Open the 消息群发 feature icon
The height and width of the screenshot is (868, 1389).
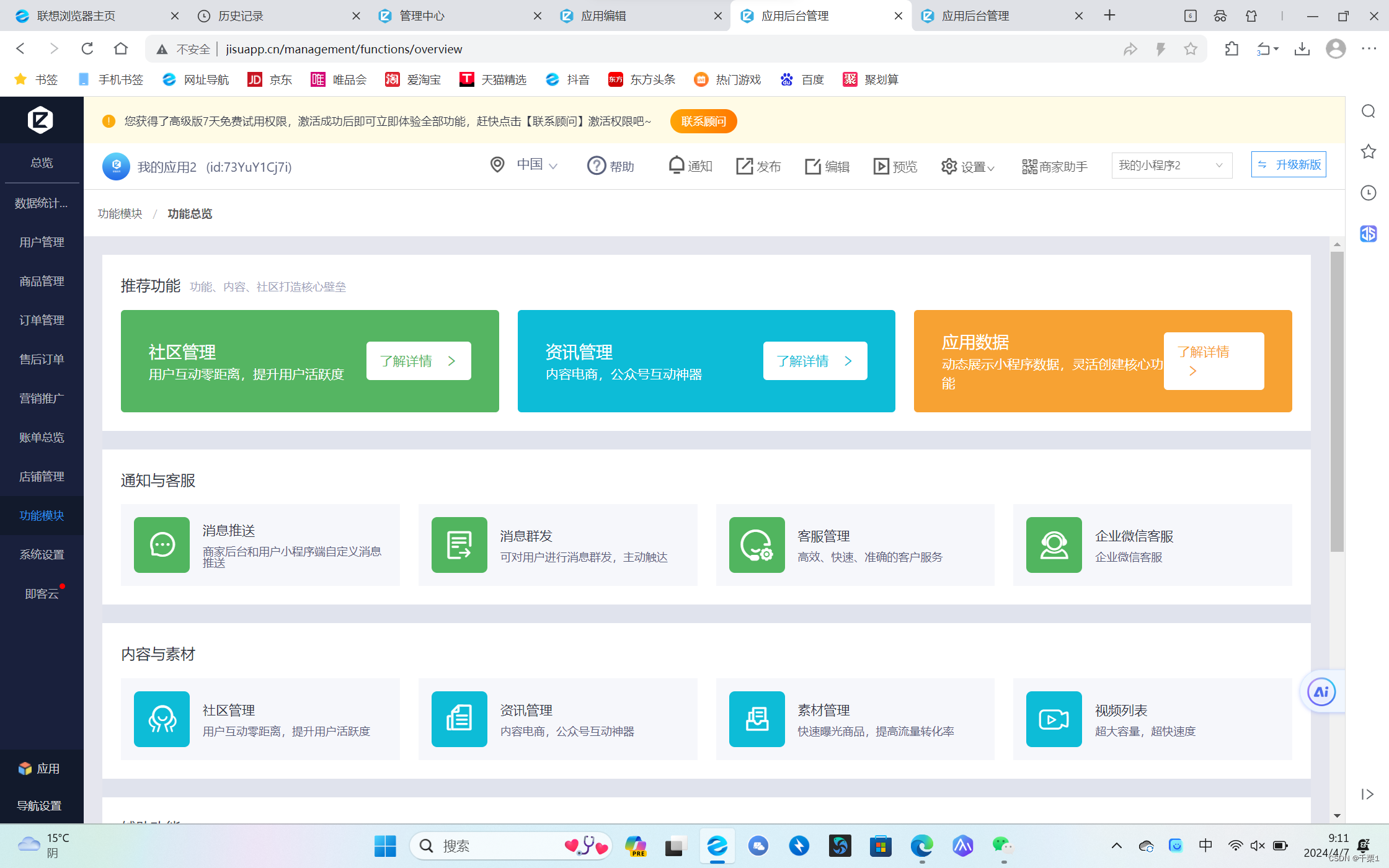pyautogui.click(x=459, y=545)
